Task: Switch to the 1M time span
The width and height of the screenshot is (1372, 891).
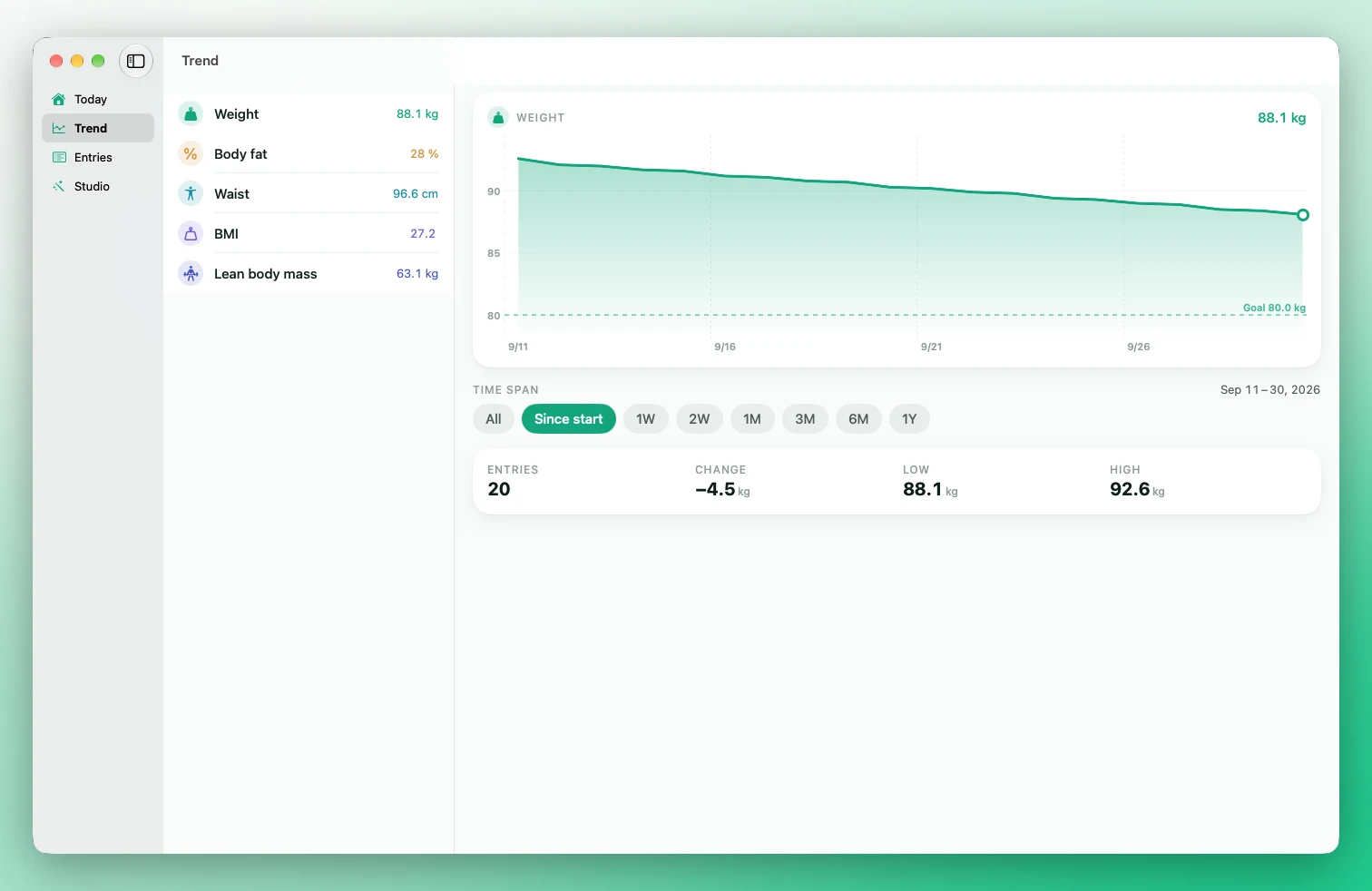Action: coord(752,419)
